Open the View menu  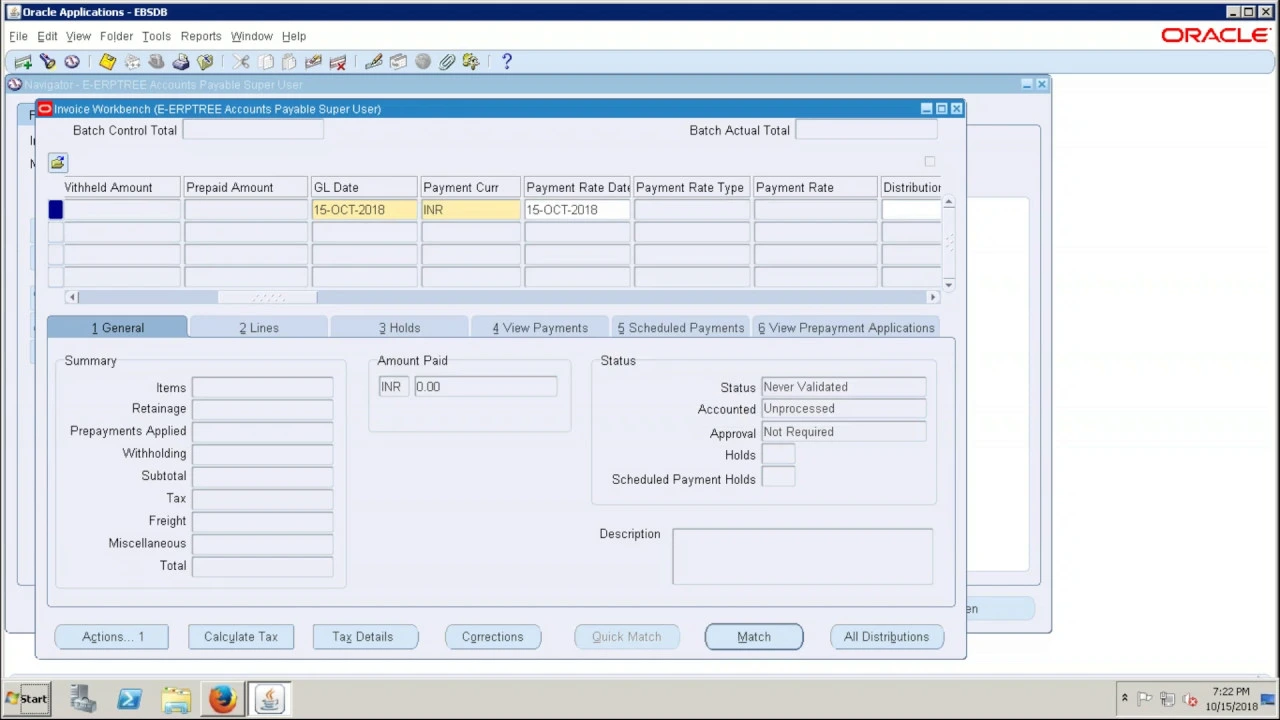[78, 36]
